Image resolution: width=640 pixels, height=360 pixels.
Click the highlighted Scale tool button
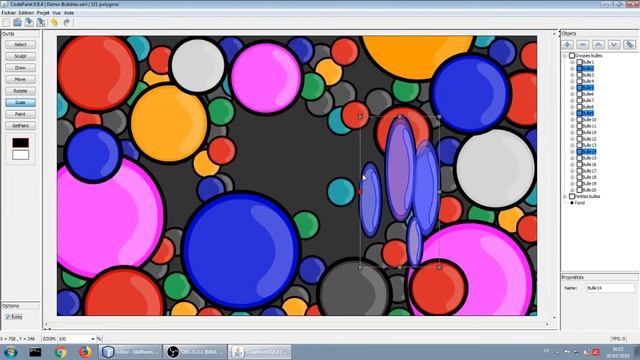click(x=20, y=102)
